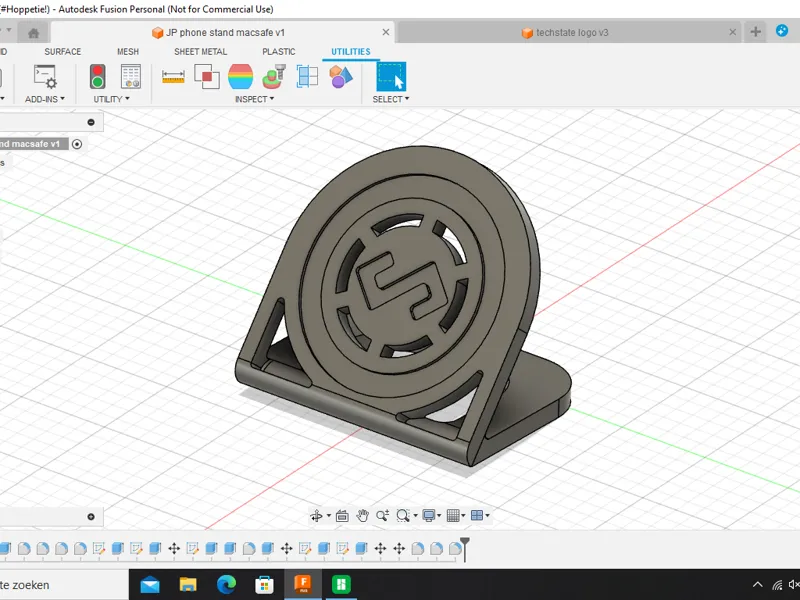Choose the Orbit navigation tool
The image size is (800, 600).
[x=316, y=516]
